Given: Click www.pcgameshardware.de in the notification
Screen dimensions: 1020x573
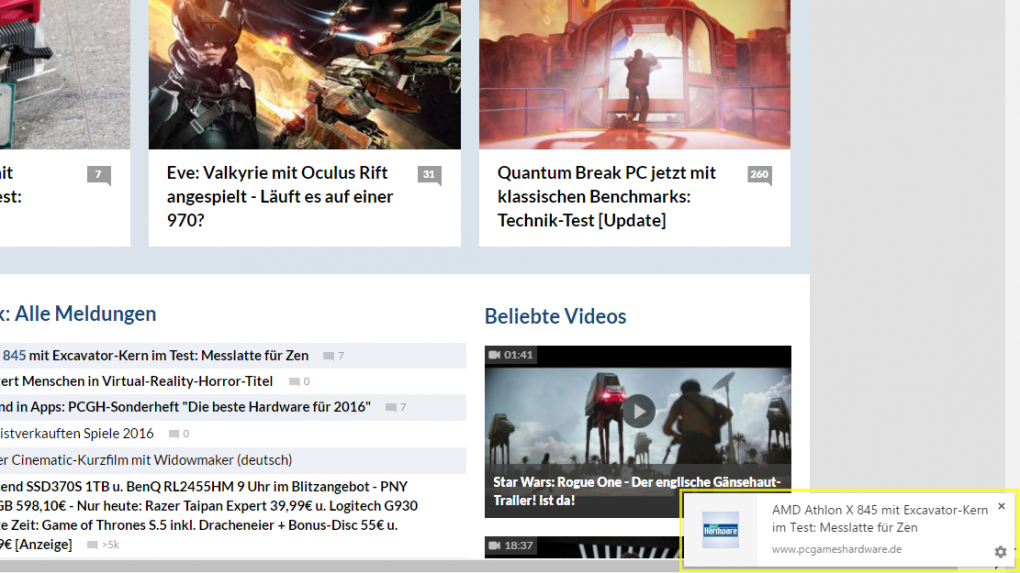Looking at the screenshot, I should tap(837, 549).
